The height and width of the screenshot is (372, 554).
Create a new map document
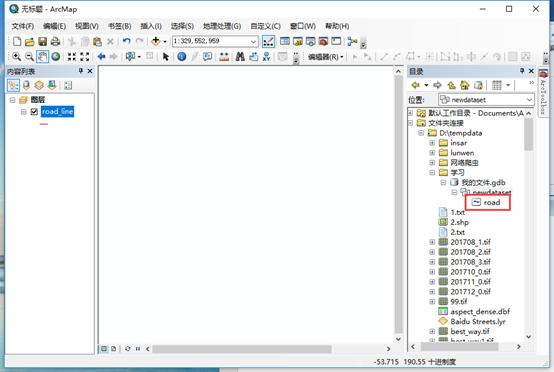click(x=17, y=41)
